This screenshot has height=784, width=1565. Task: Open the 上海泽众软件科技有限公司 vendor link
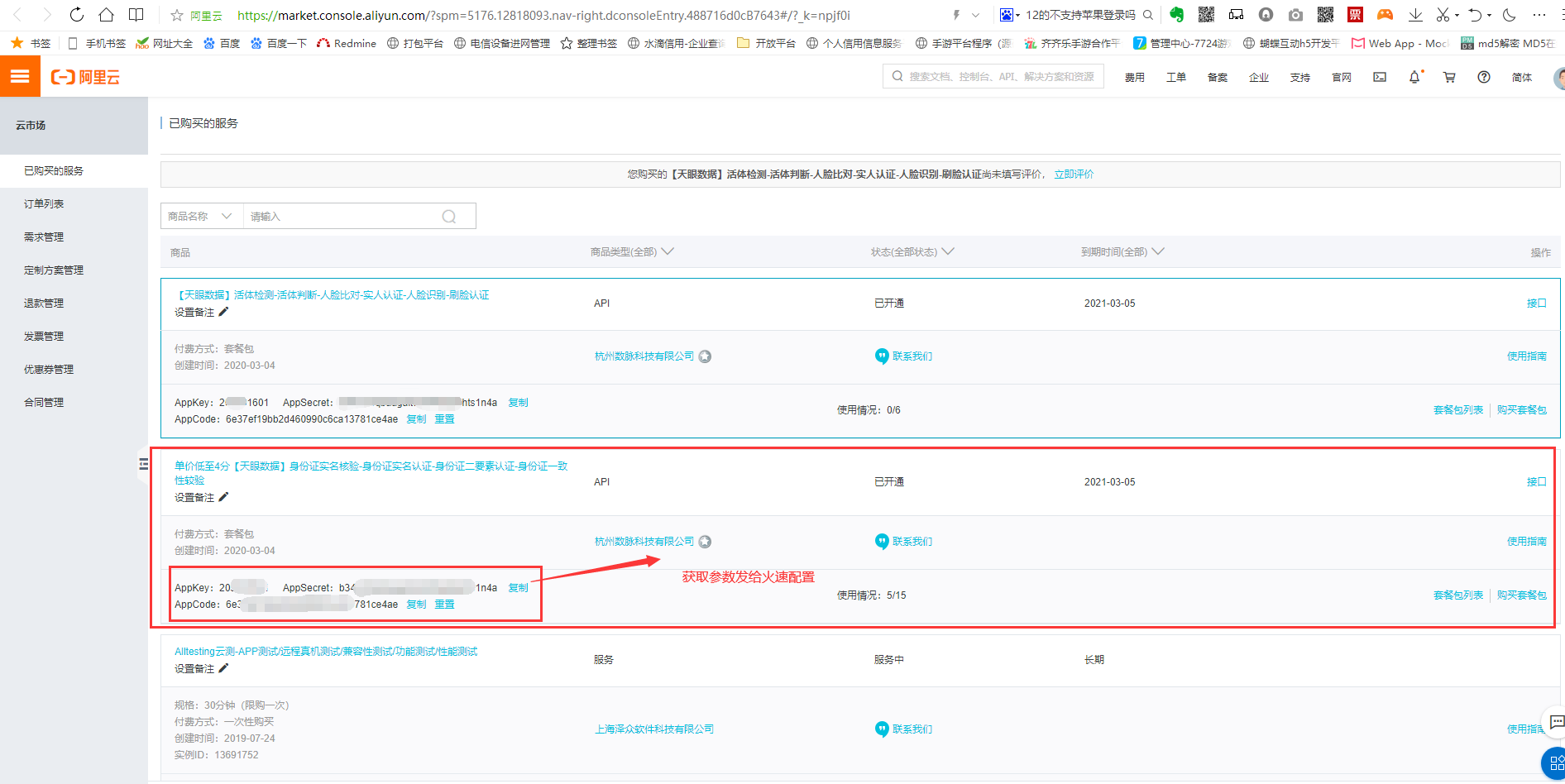click(x=654, y=729)
